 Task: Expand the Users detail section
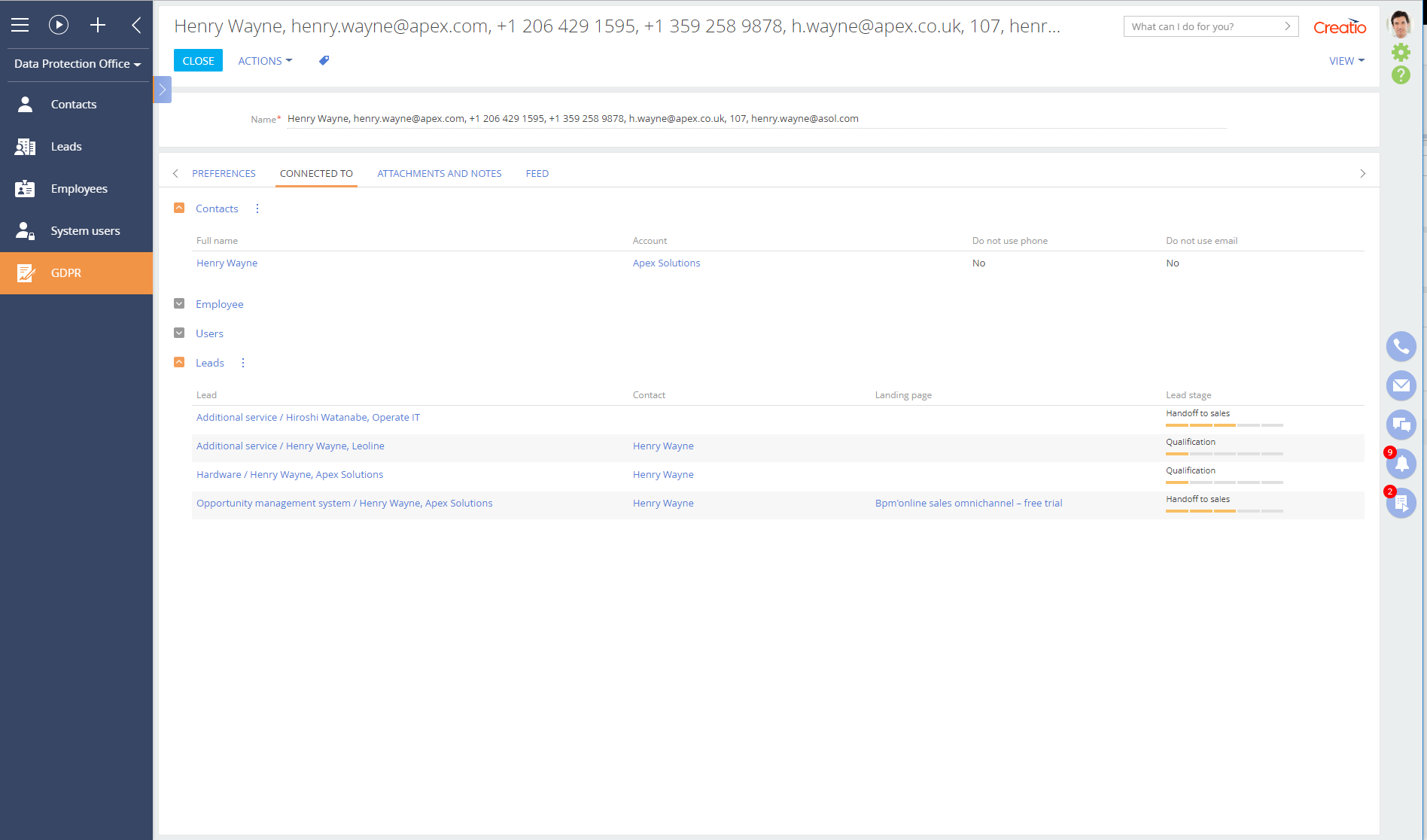click(179, 333)
